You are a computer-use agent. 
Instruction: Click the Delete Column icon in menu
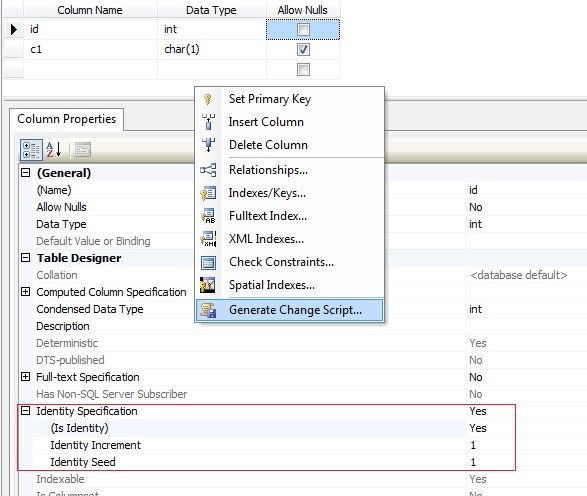pos(208,145)
